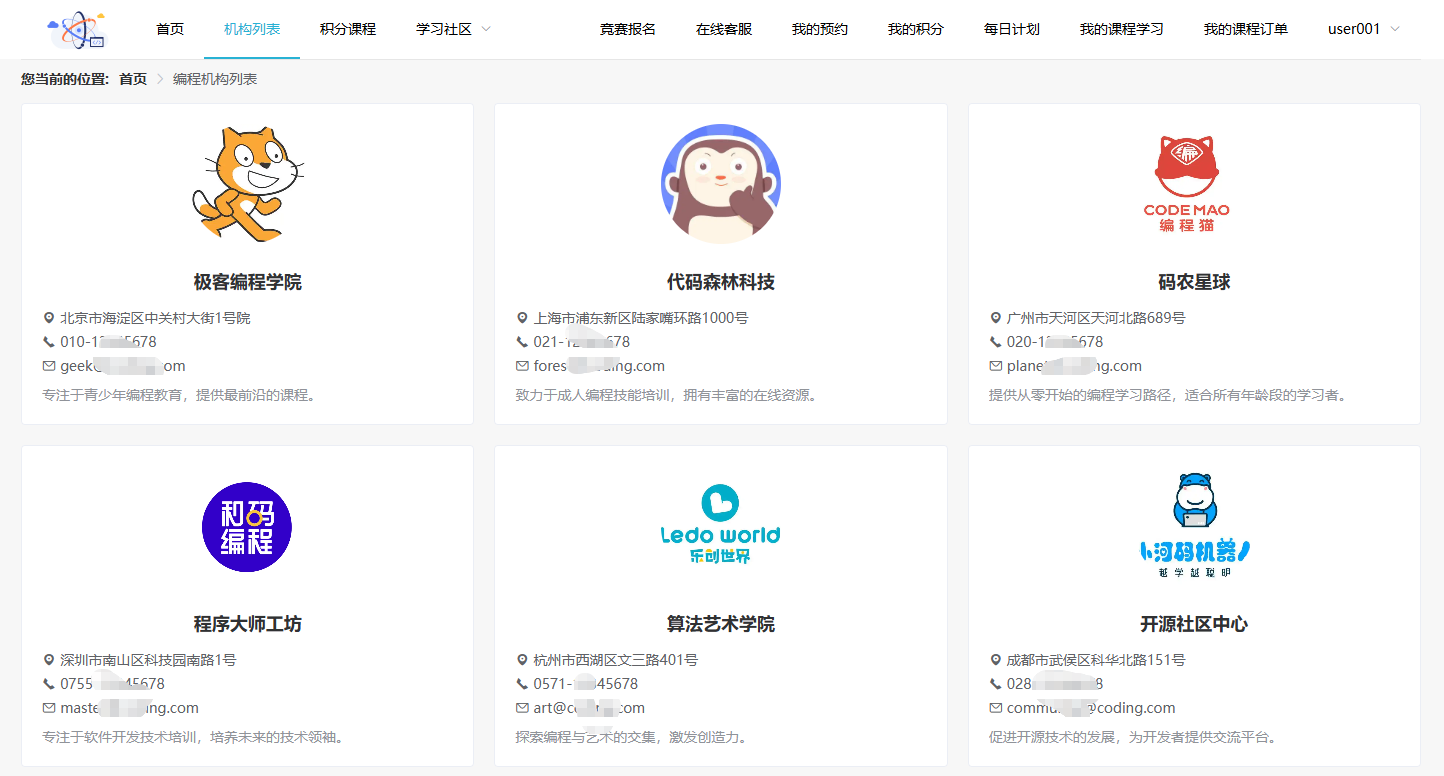Click description 专注于软件开发技术培训
1444x776 pixels.
click(x=193, y=737)
